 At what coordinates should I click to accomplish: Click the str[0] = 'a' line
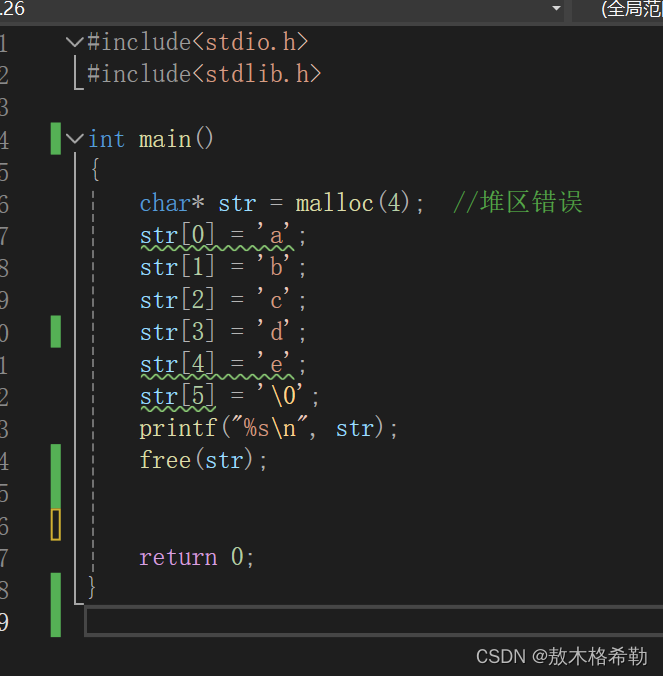click(223, 236)
